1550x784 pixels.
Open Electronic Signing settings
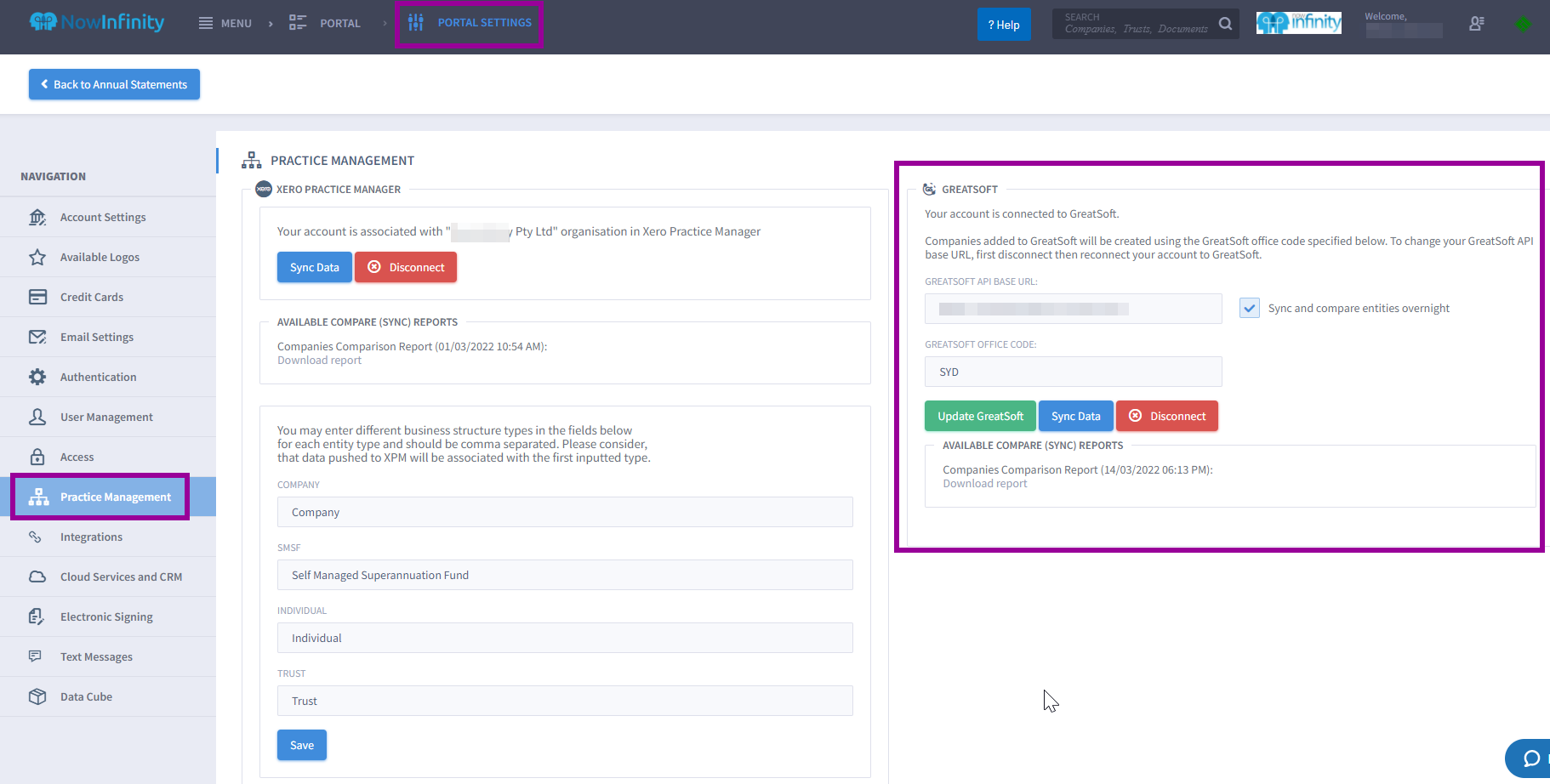click(x=106, y=616)
